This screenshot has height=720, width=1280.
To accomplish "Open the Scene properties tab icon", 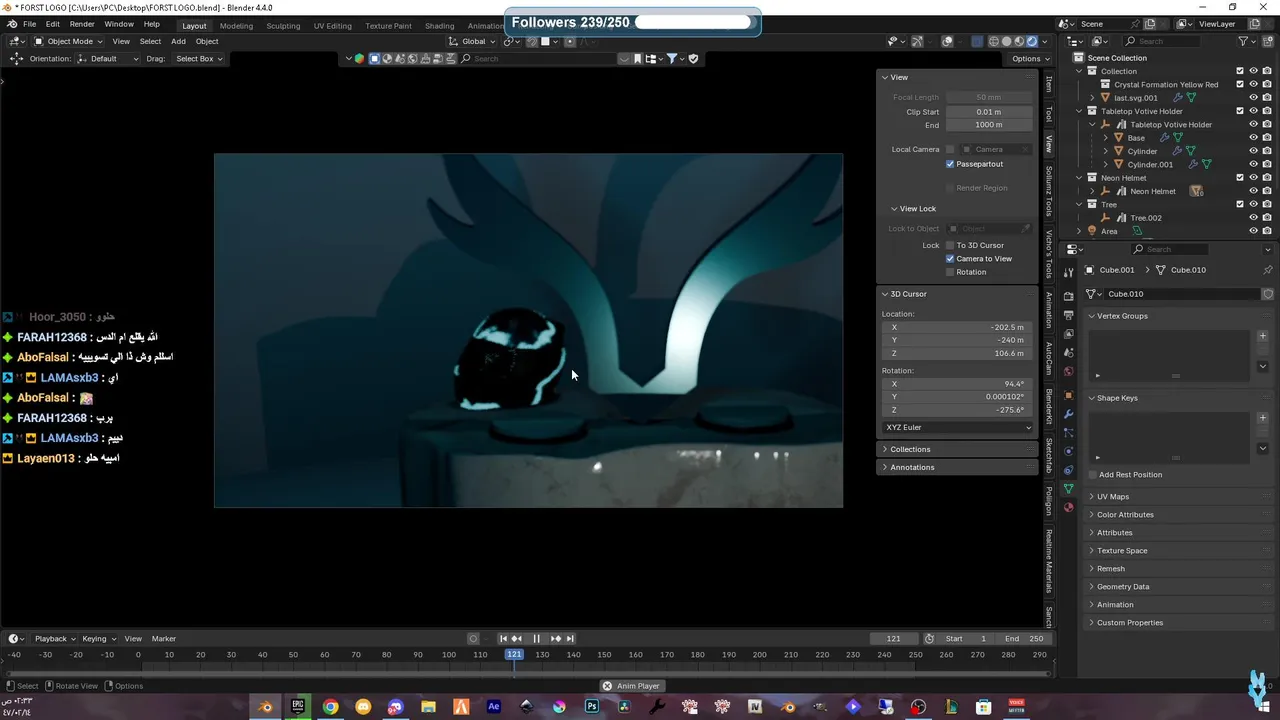I will tap(1068, 353).
